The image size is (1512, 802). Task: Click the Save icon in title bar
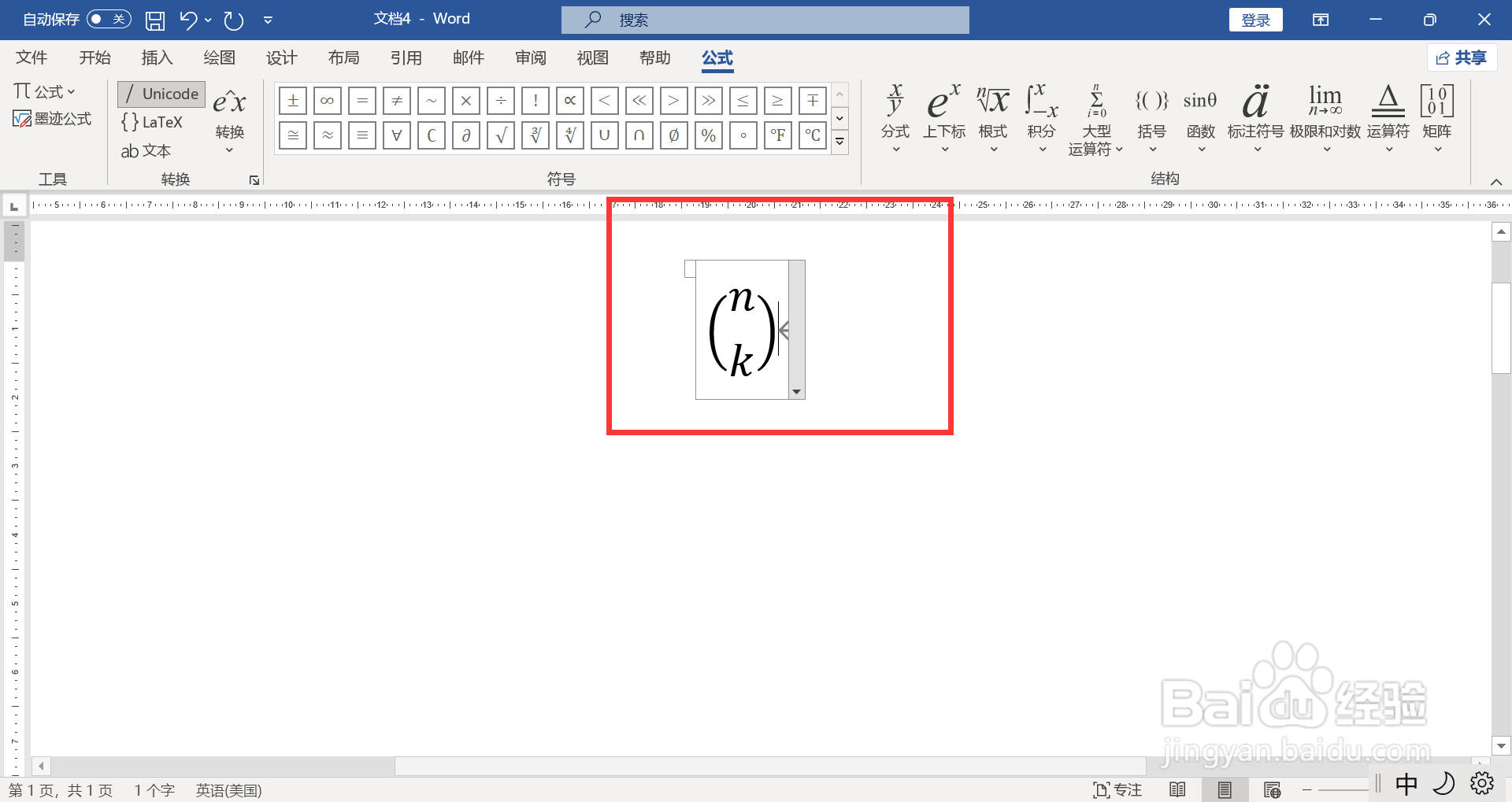[x=155, y=20]
